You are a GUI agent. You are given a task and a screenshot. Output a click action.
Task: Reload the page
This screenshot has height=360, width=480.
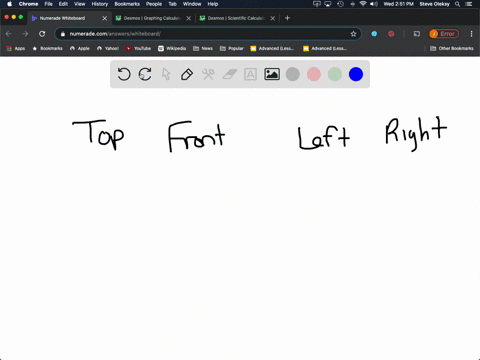click(42, 34)
